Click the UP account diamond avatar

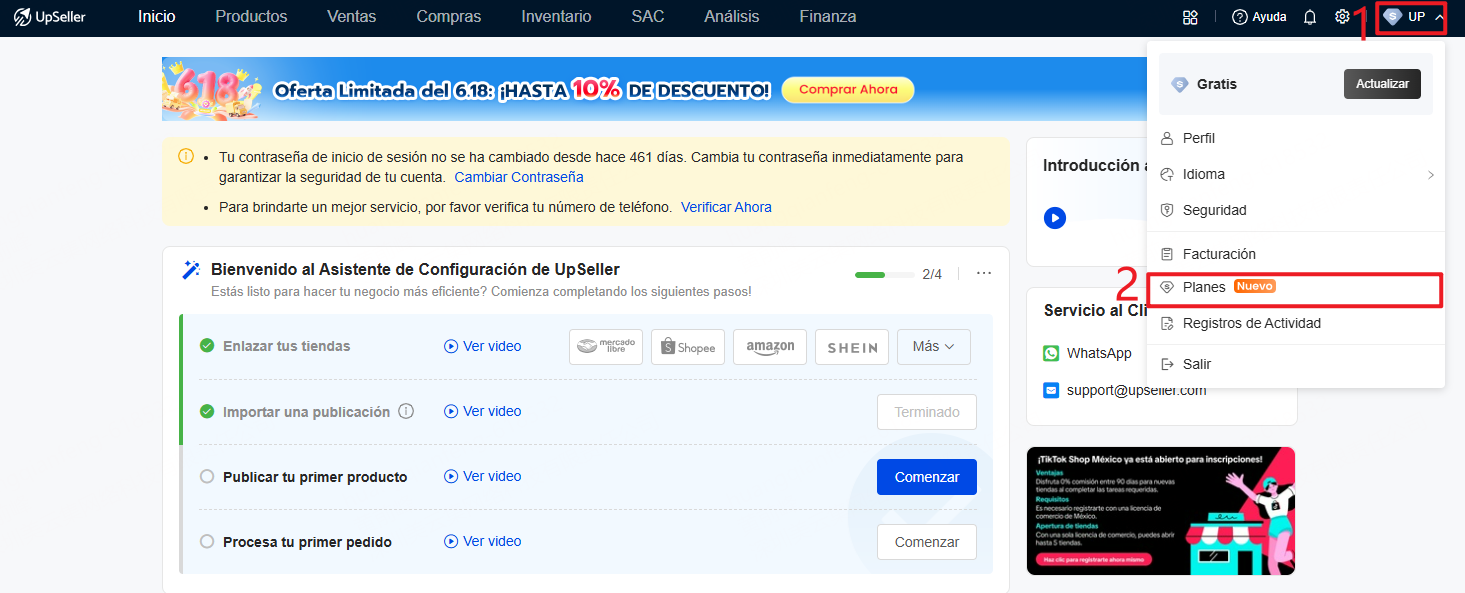click(1392, 17)
